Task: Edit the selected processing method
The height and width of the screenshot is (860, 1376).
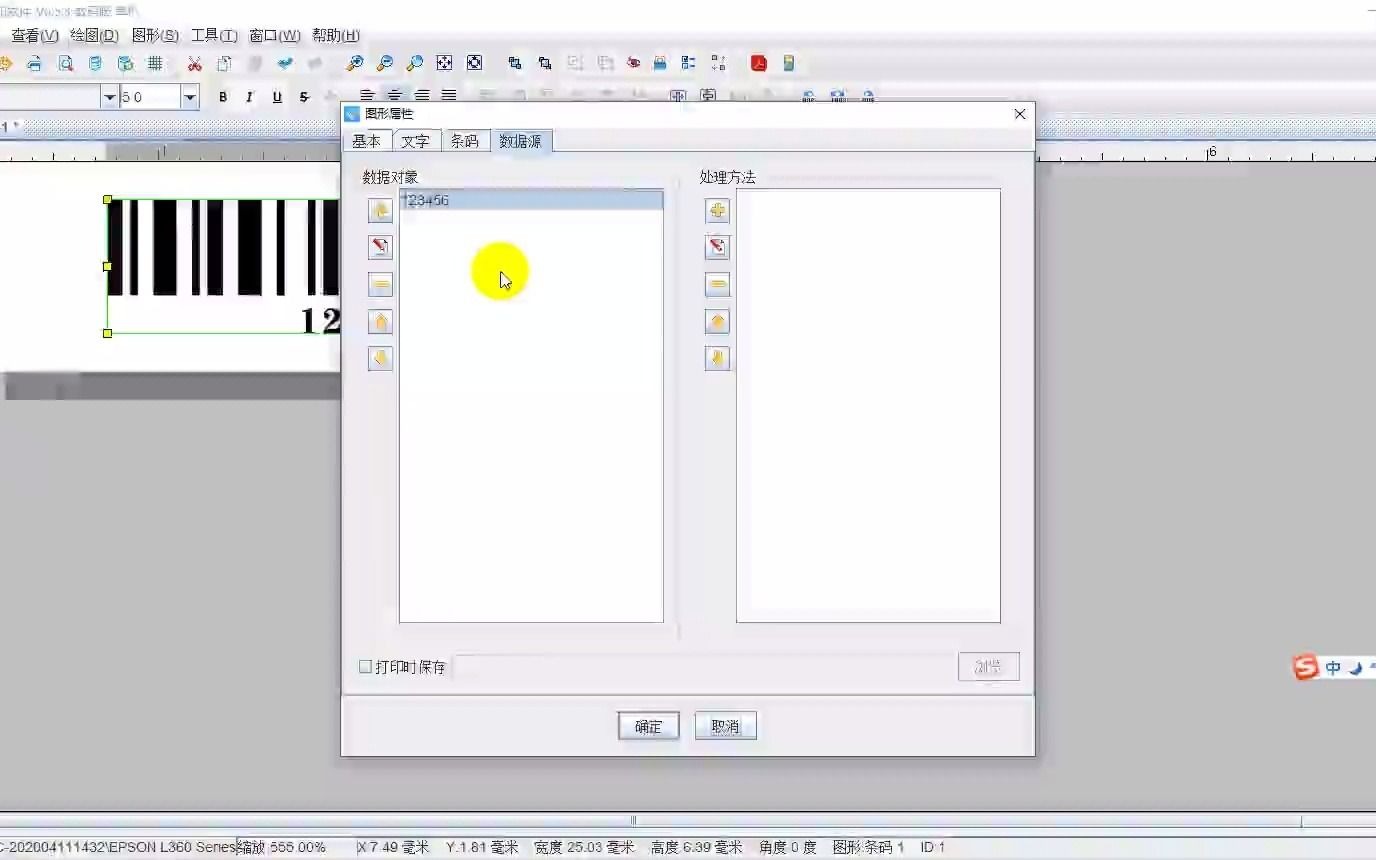Action: coord(717,247)
